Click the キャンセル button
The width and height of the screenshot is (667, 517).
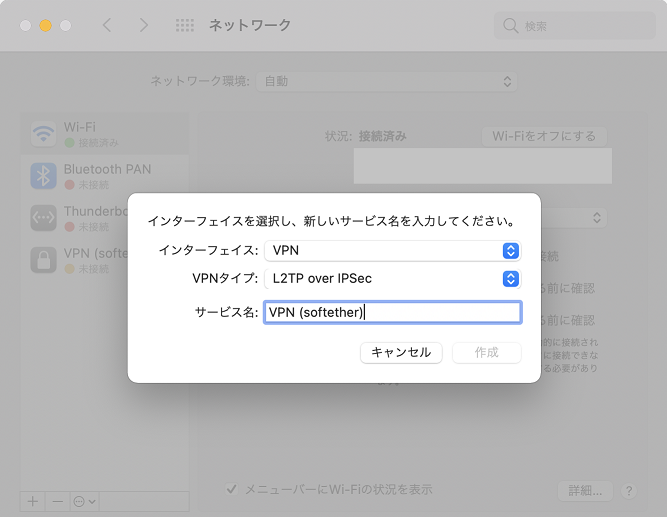(x=401, y=353)
